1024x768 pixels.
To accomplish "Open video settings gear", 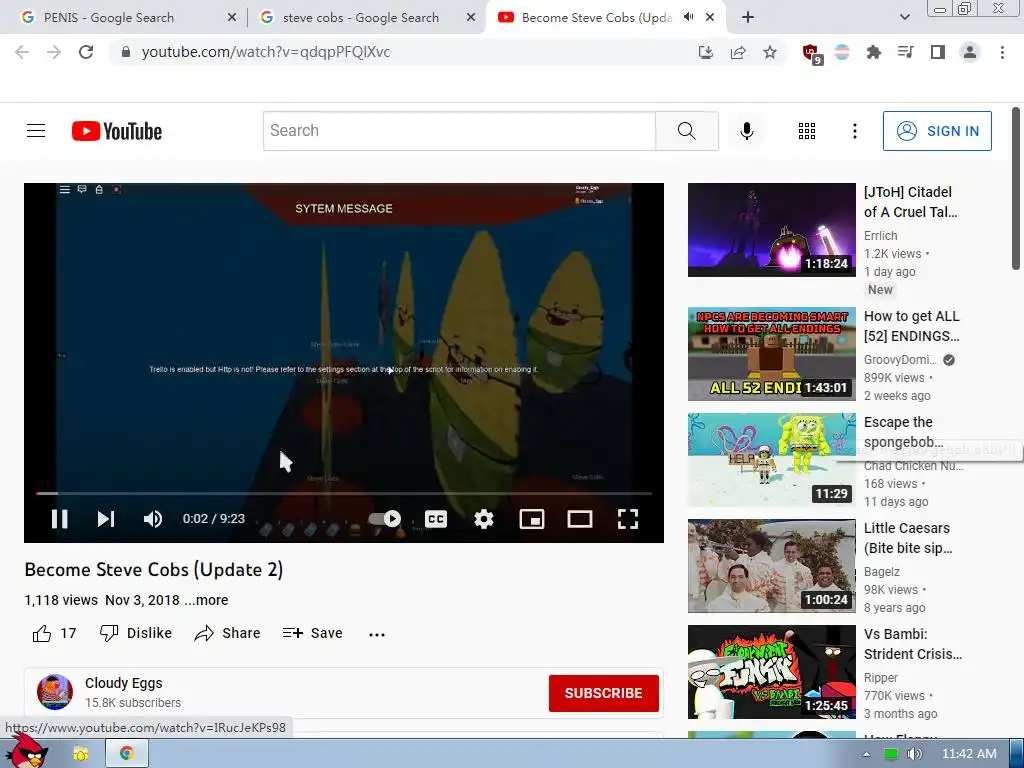I will point(484,519).
